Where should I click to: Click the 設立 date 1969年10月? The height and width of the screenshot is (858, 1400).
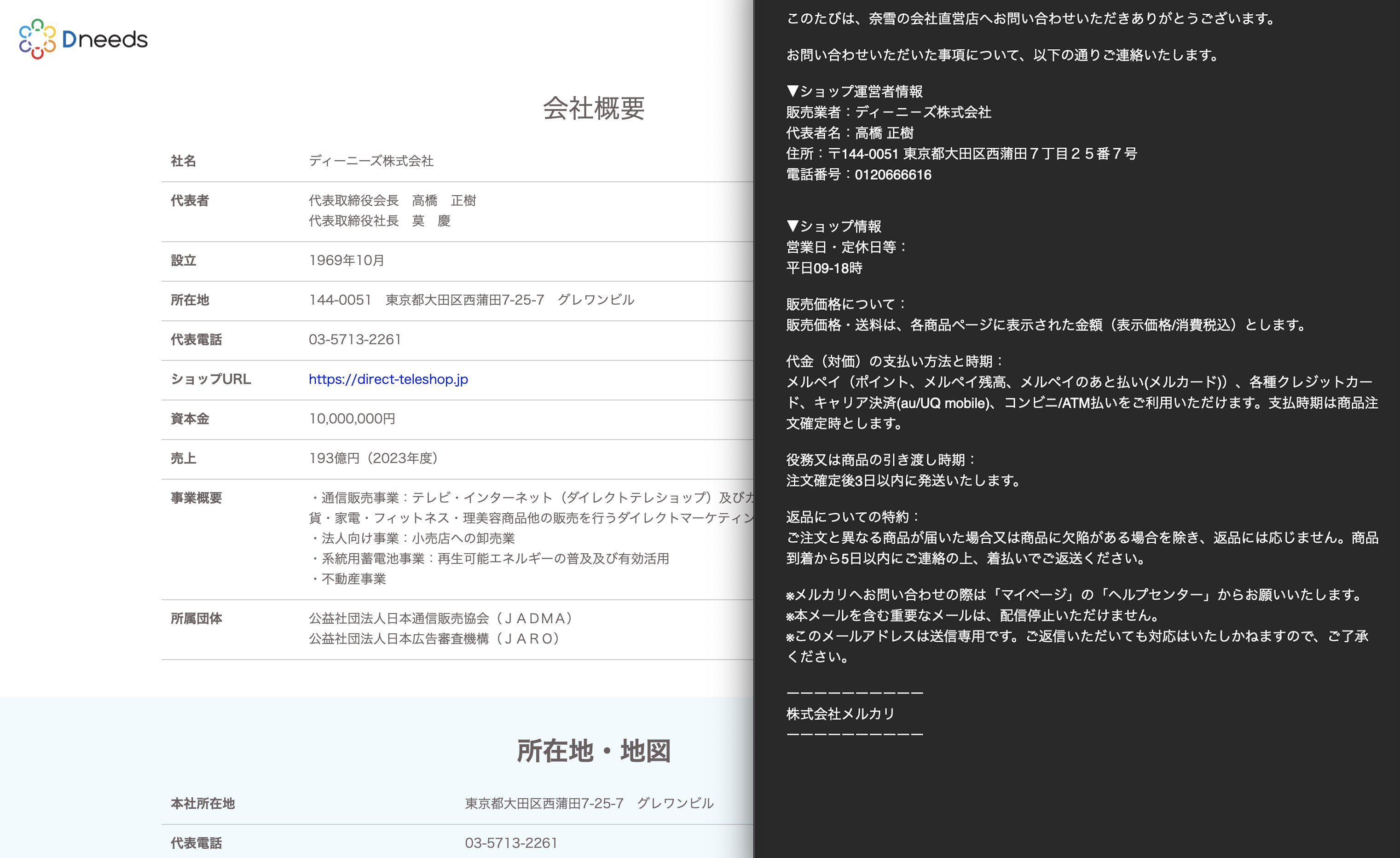point(346,260)
